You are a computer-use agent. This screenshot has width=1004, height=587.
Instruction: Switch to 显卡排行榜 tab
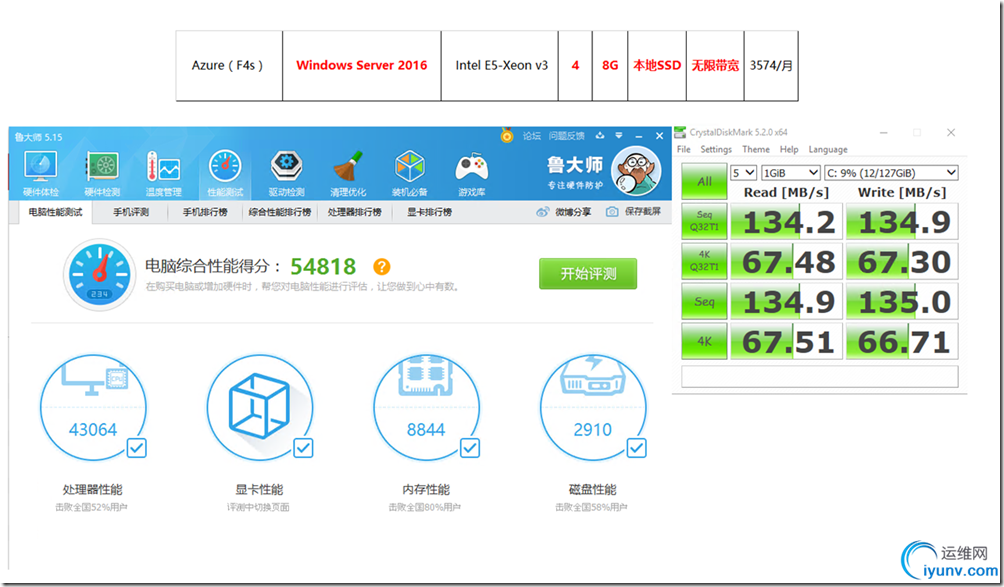[430, 213]
